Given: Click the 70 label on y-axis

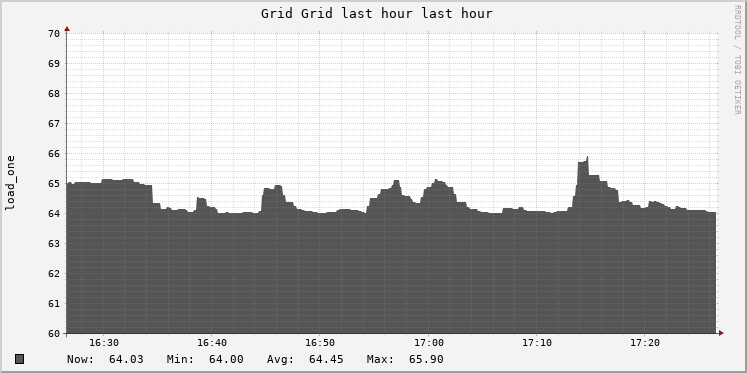Looking at the screenshot, I should [54, 33].
